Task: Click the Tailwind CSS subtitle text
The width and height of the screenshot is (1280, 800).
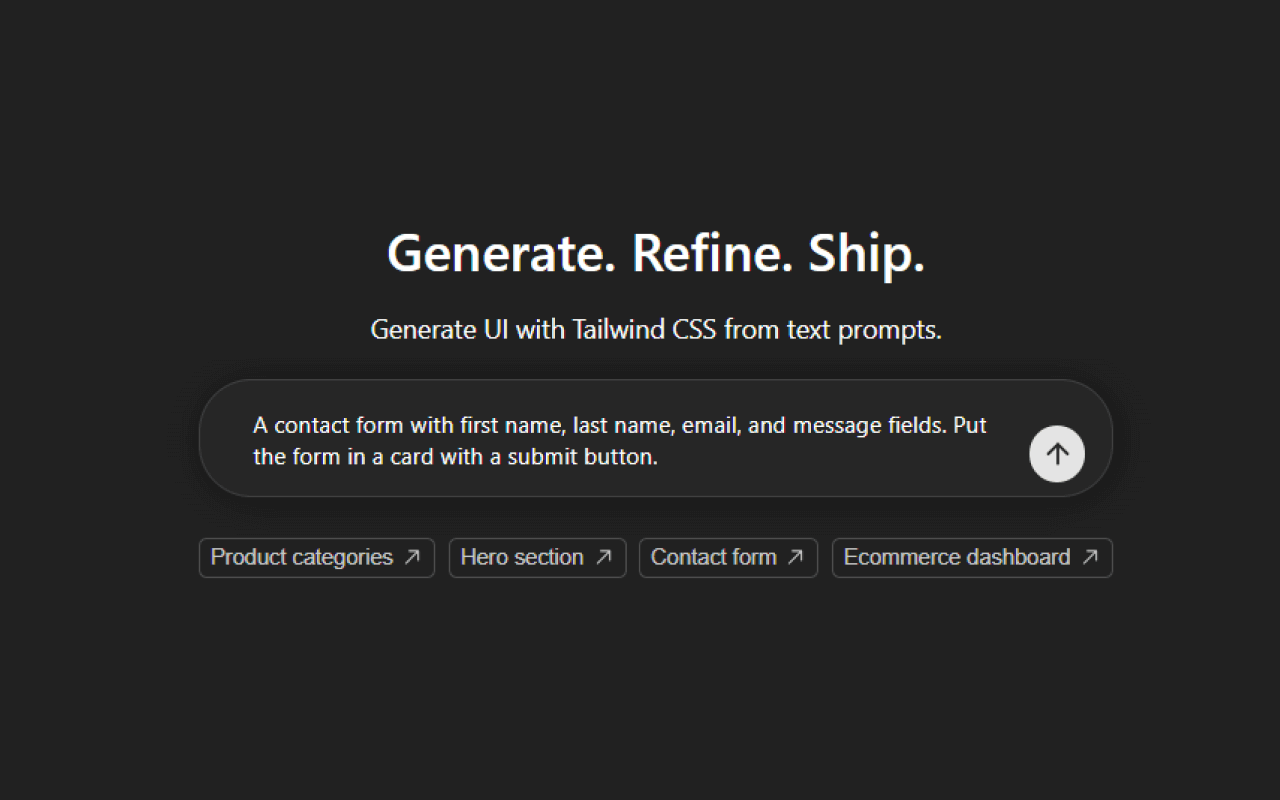Action: click(655, 329)
